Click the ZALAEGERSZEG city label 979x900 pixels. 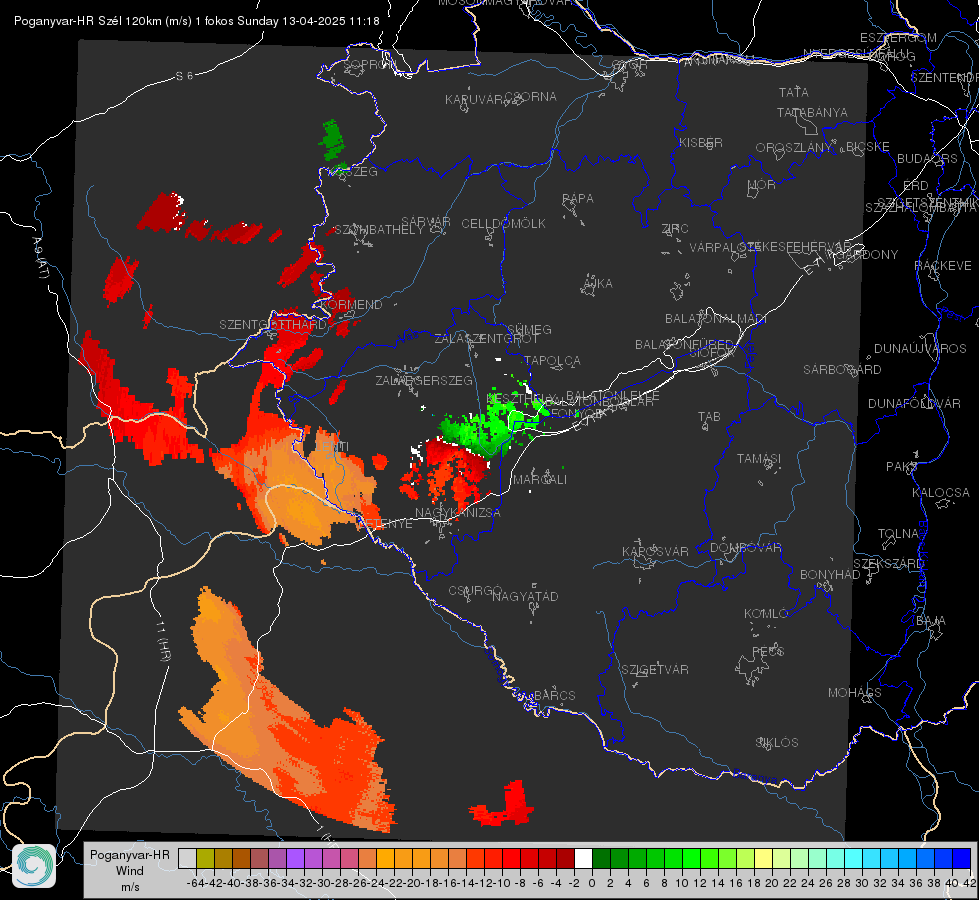point(424,380)
